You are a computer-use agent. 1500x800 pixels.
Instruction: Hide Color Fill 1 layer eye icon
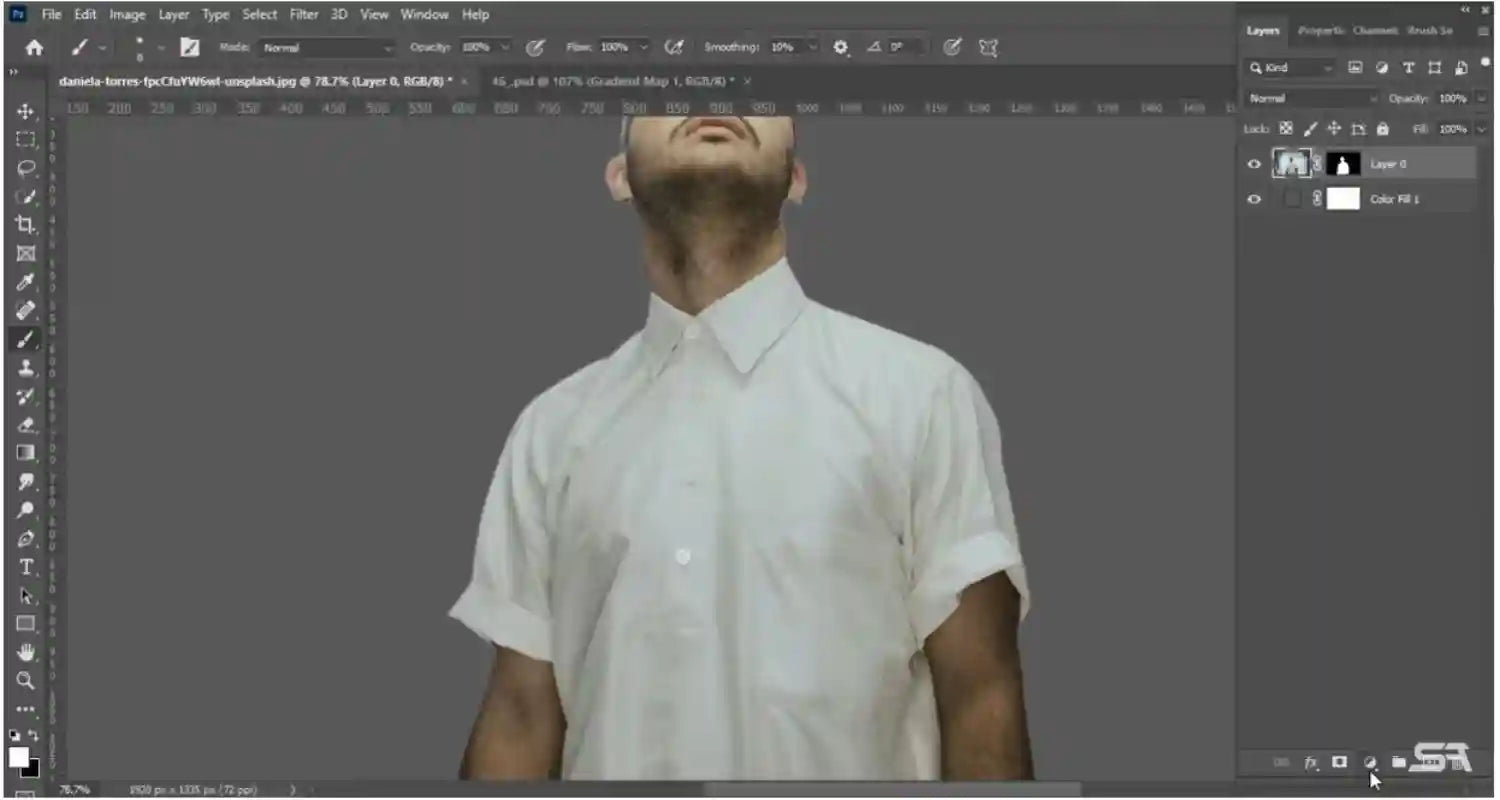click(x=1254, y=199)
